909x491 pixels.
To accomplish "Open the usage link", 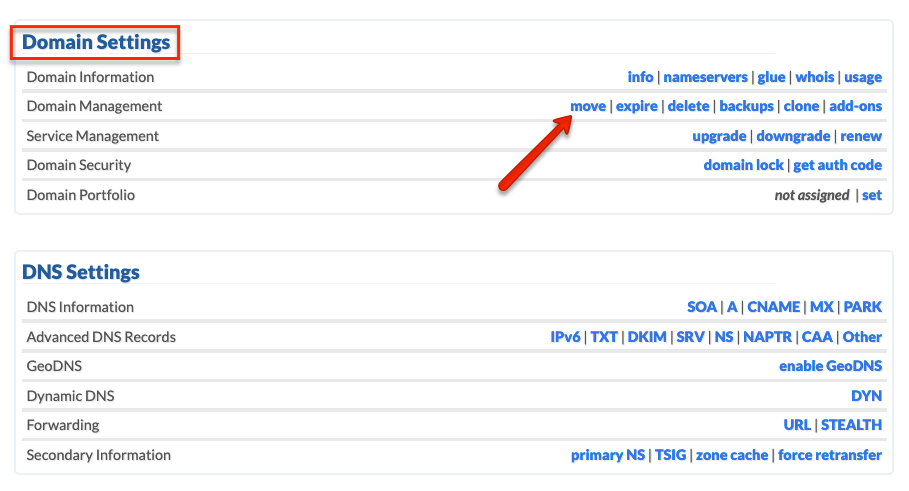I will [x=863, y=77].
